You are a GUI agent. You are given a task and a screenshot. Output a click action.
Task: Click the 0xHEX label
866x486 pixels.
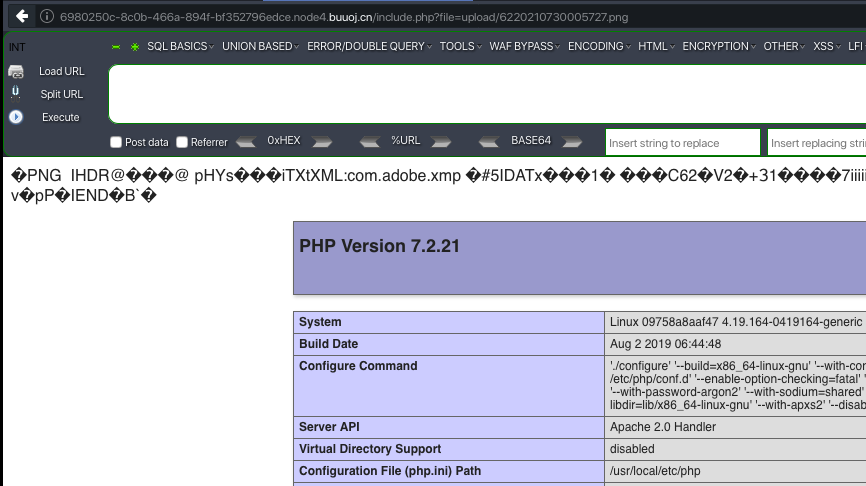284,140
